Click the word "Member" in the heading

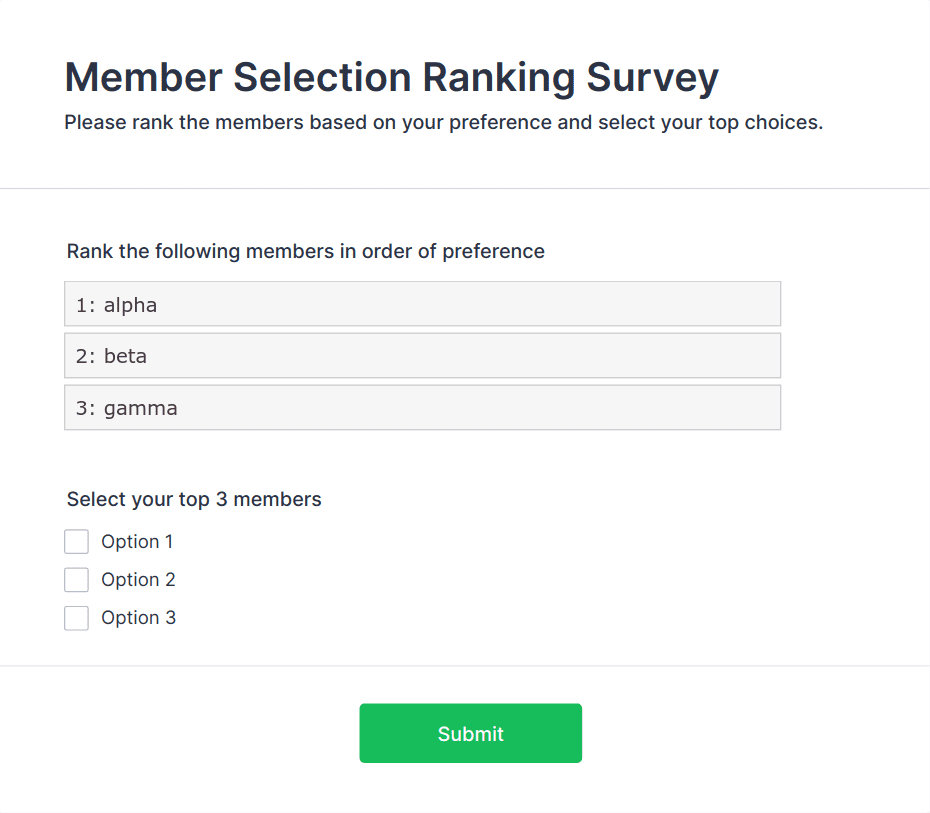[x=139, y=77]
